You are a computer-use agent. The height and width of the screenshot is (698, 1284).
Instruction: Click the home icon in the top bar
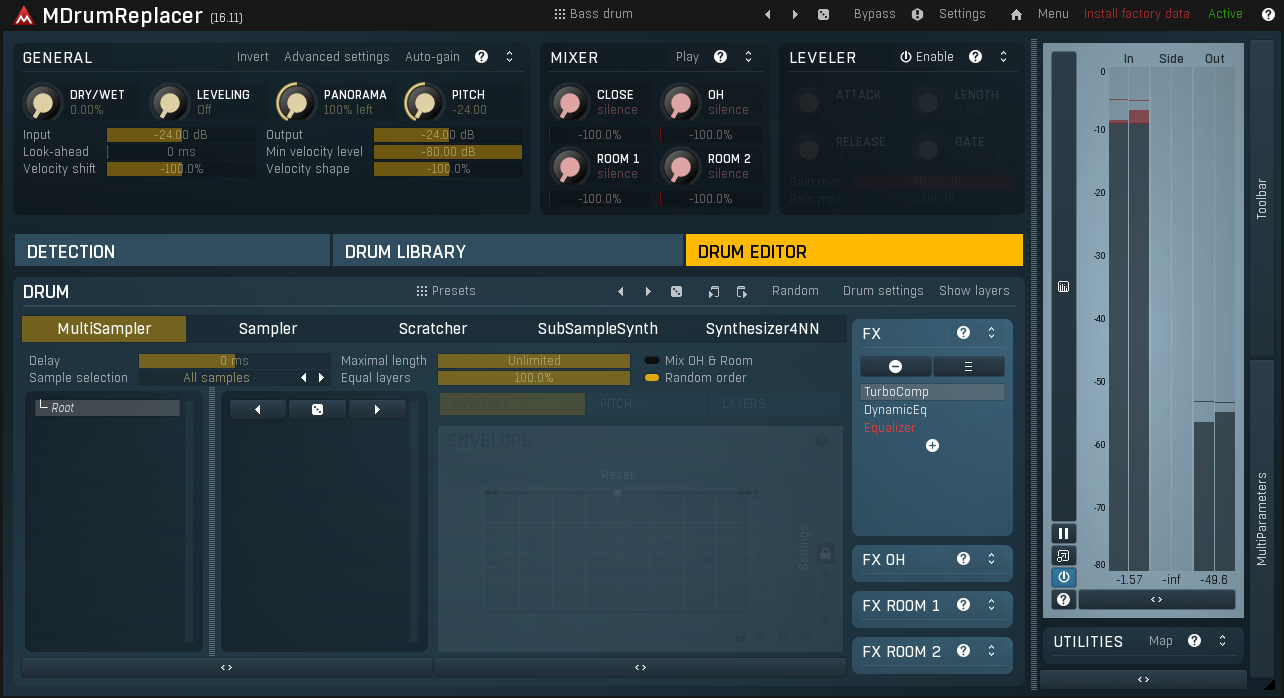click(x=1014, y=14)
